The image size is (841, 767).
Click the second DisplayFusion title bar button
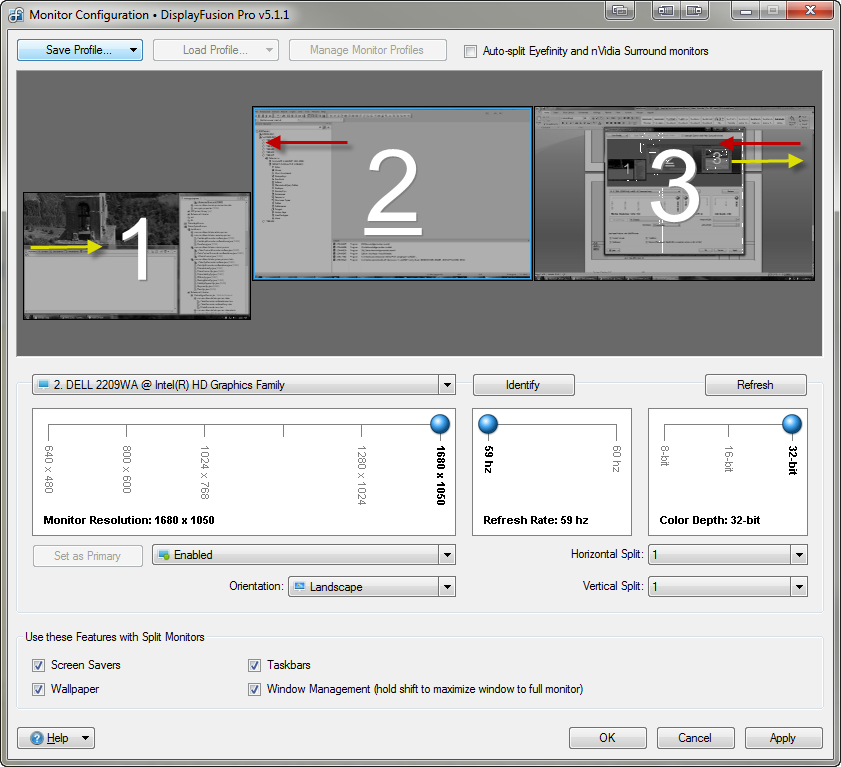coord(667,11)
